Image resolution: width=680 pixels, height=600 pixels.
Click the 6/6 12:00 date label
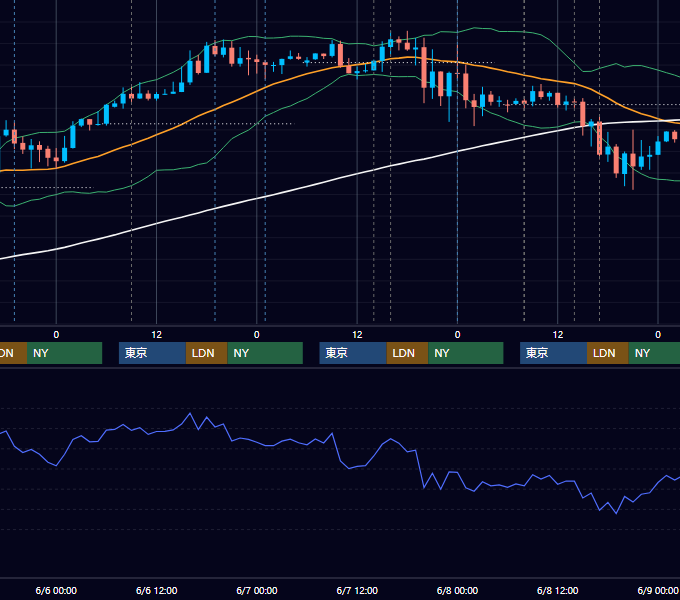157,590
